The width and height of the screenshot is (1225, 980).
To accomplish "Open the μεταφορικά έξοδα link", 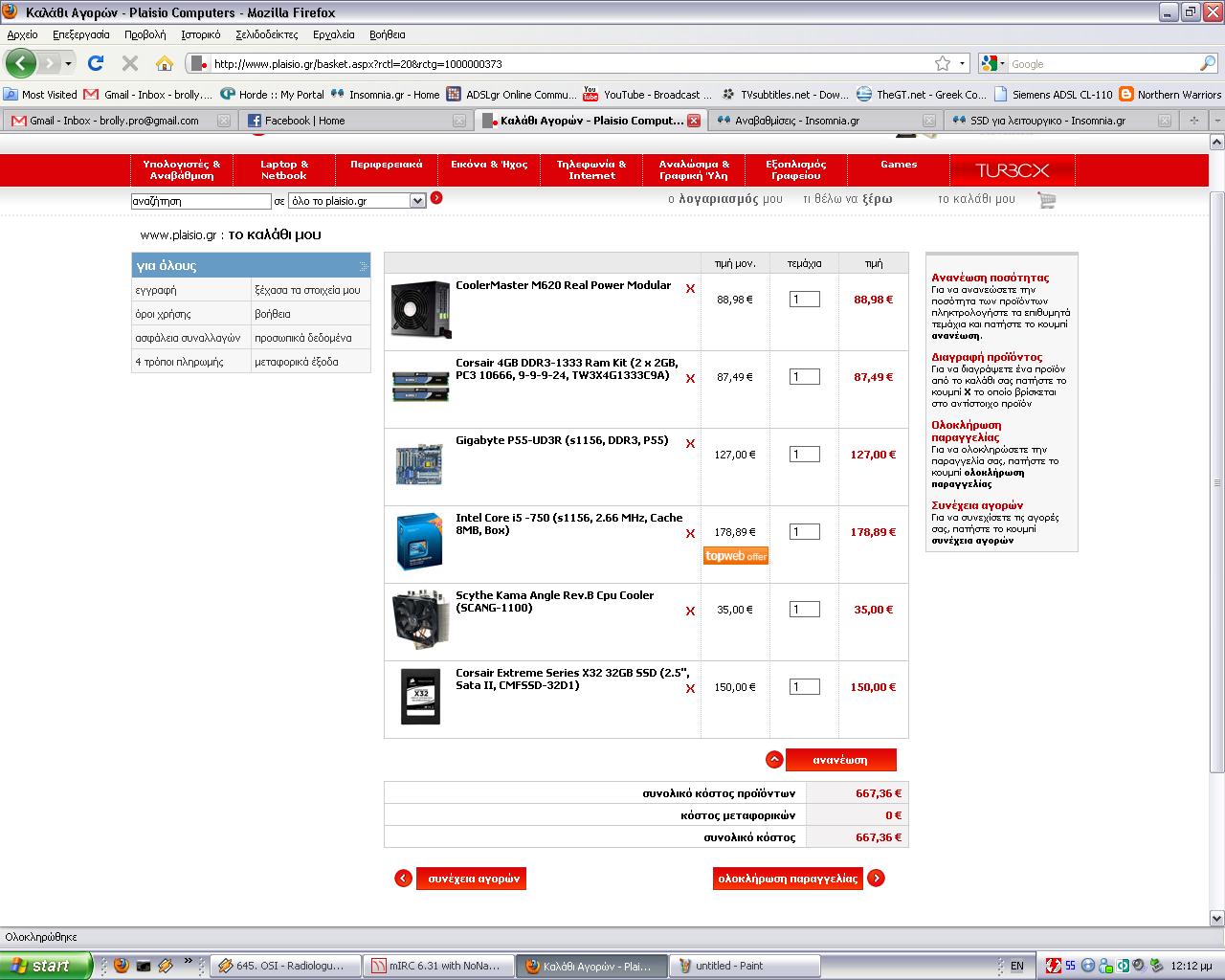I will pyautogui.click(x=297, y=362).
